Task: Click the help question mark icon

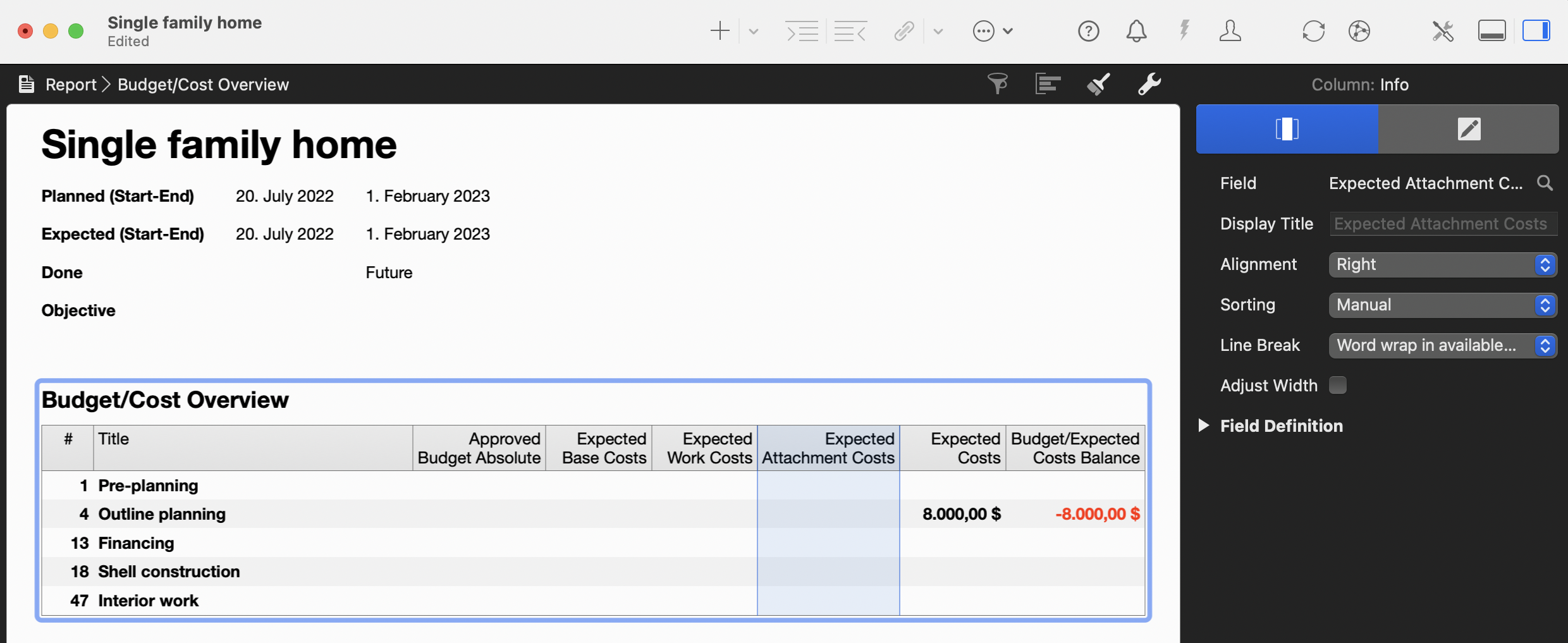Action: pyautogui.click(x=1088, y=31)
